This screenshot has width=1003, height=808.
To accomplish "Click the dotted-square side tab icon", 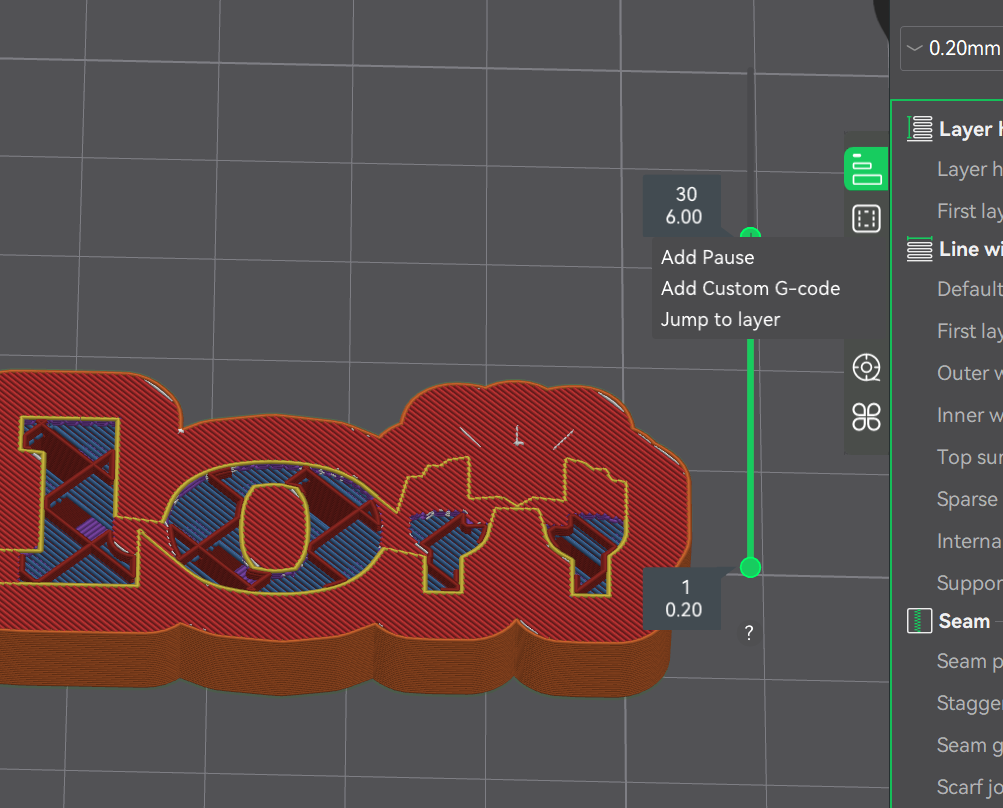I will (x=866, y=219).
